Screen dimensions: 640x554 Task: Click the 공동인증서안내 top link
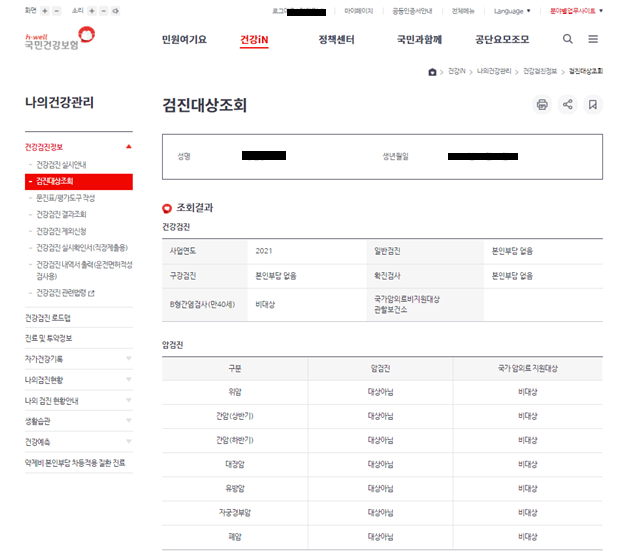coord(412,11)
